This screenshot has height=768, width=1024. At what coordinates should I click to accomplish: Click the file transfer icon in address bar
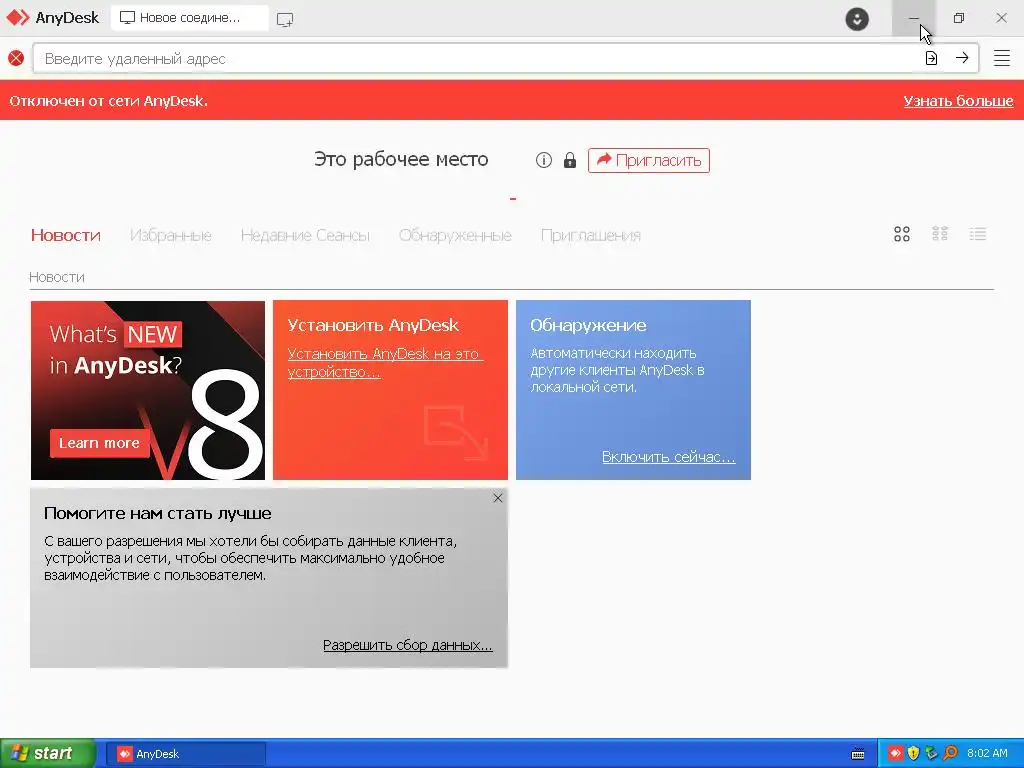pos(931,58)
